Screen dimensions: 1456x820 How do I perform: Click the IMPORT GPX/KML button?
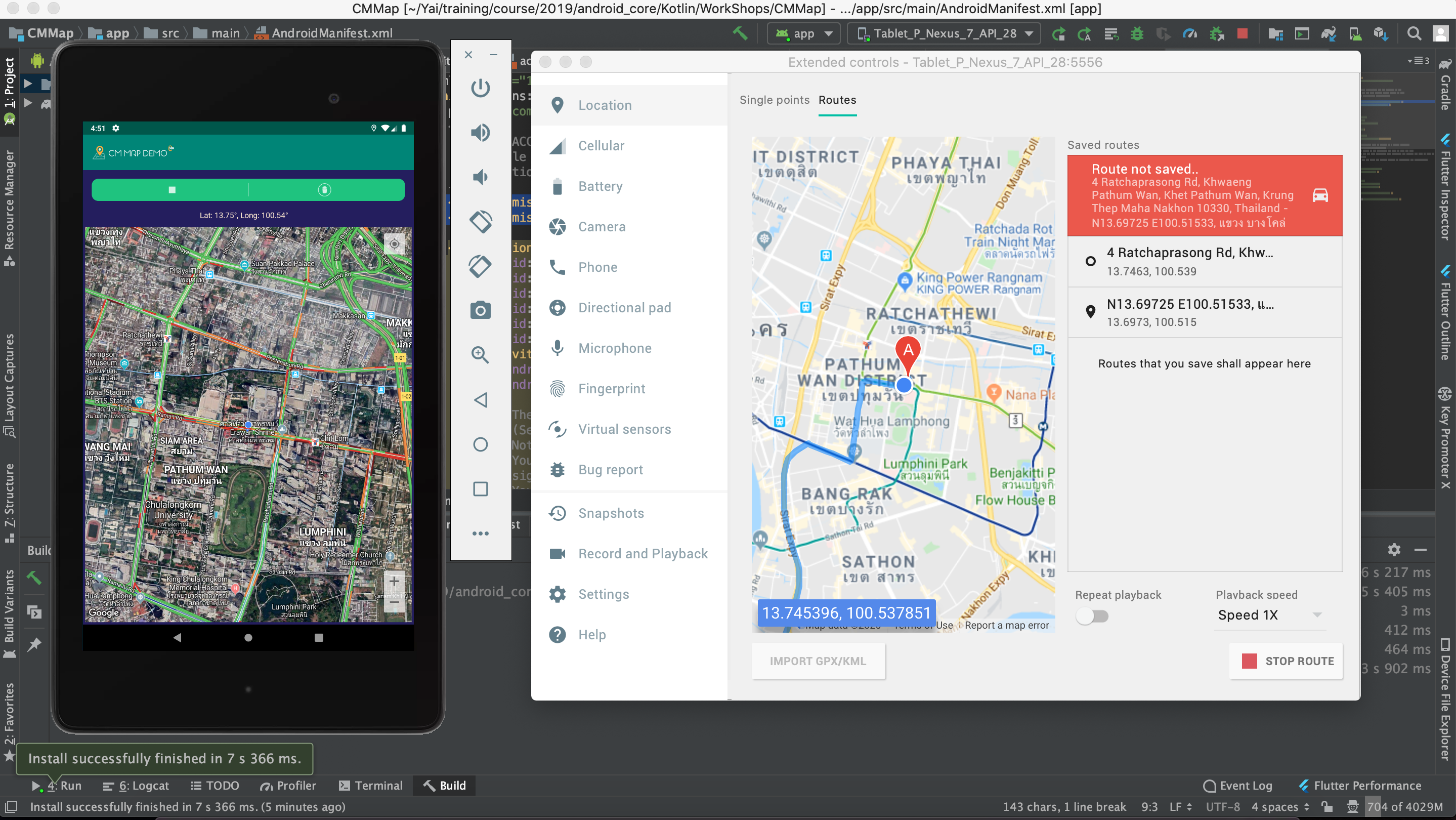(x=818, y=661)
